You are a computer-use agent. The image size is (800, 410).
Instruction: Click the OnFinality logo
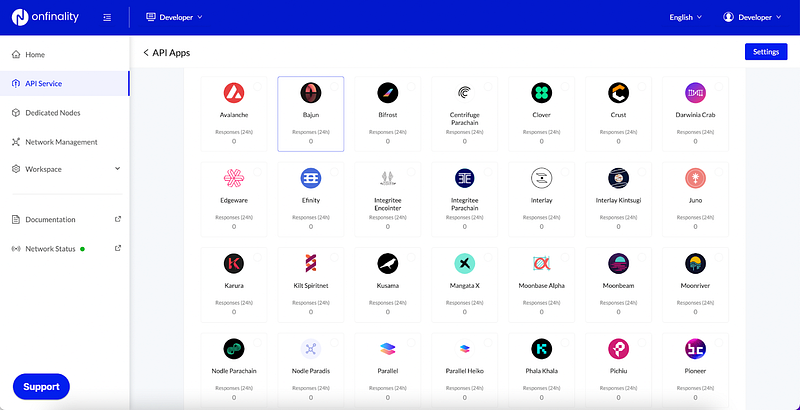(45, 17)
